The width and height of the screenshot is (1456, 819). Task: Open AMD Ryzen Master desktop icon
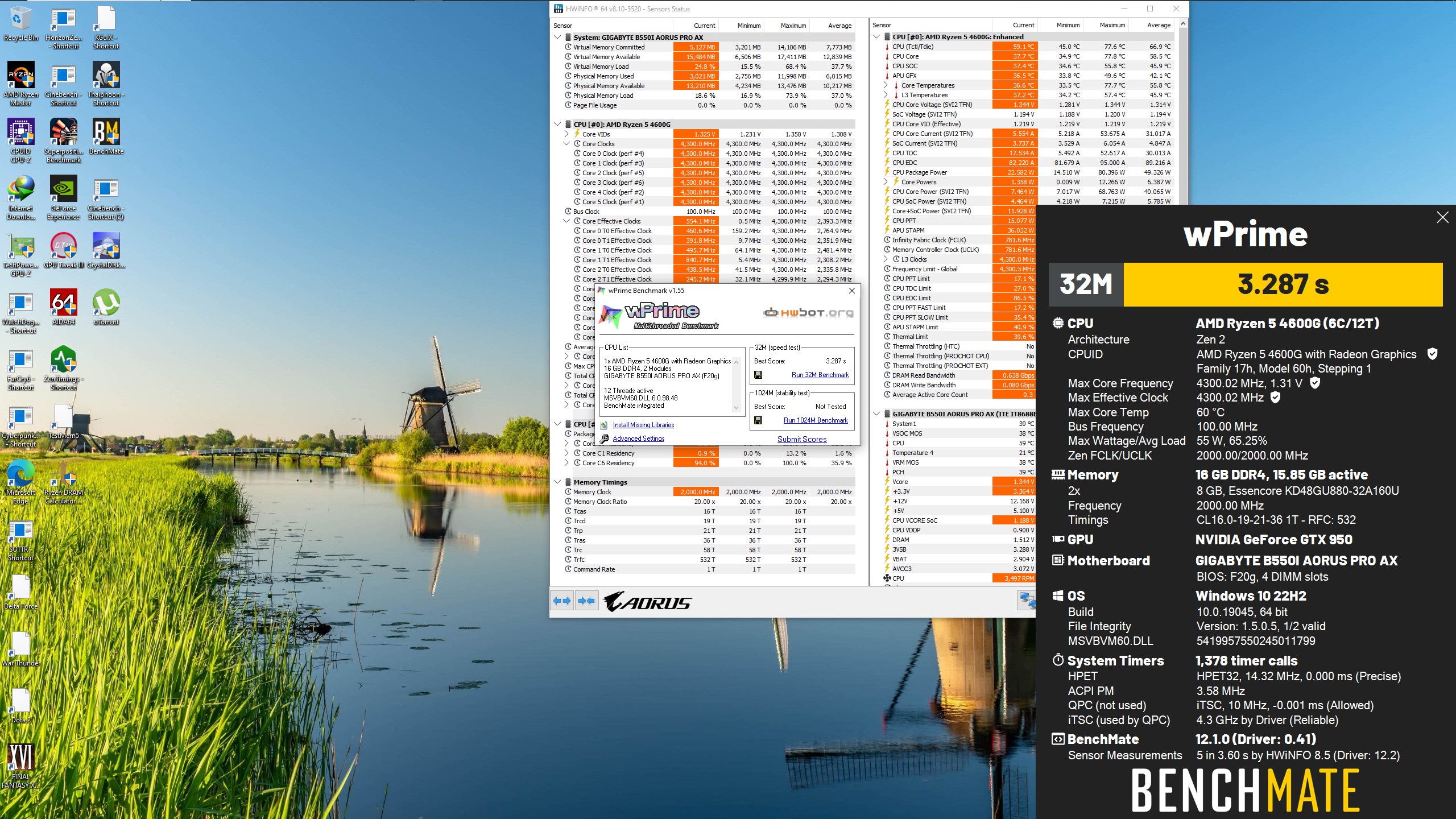[x=21, y=84]
